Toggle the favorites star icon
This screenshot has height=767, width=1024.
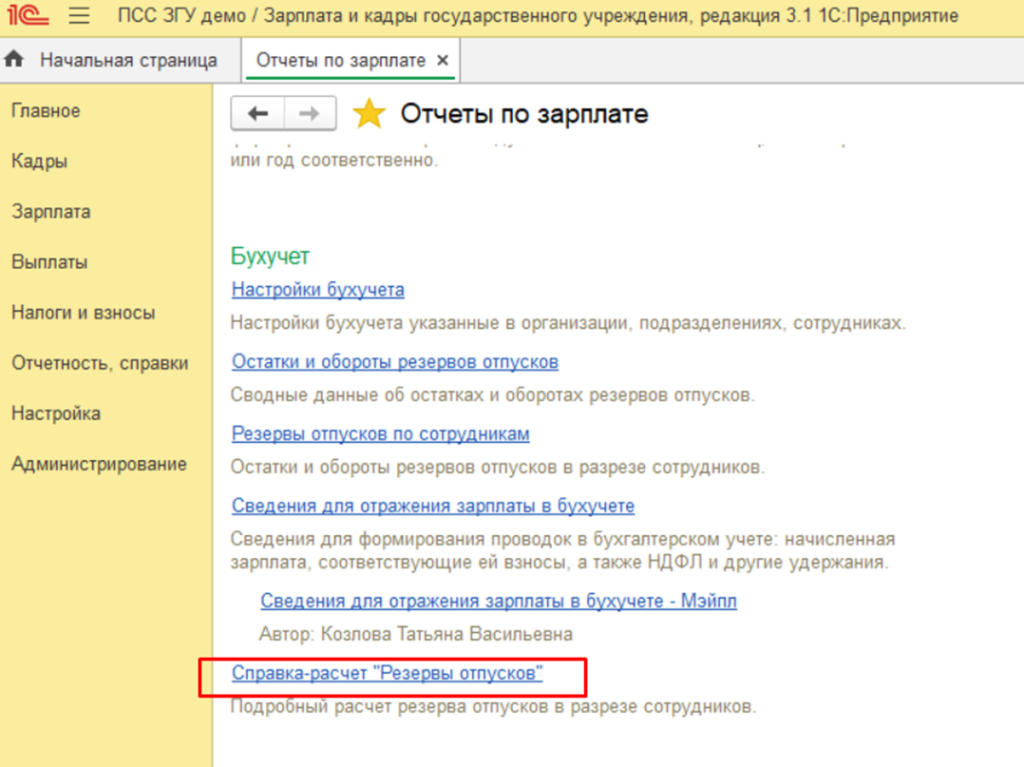pyautogui.click(x=369, y=115)
